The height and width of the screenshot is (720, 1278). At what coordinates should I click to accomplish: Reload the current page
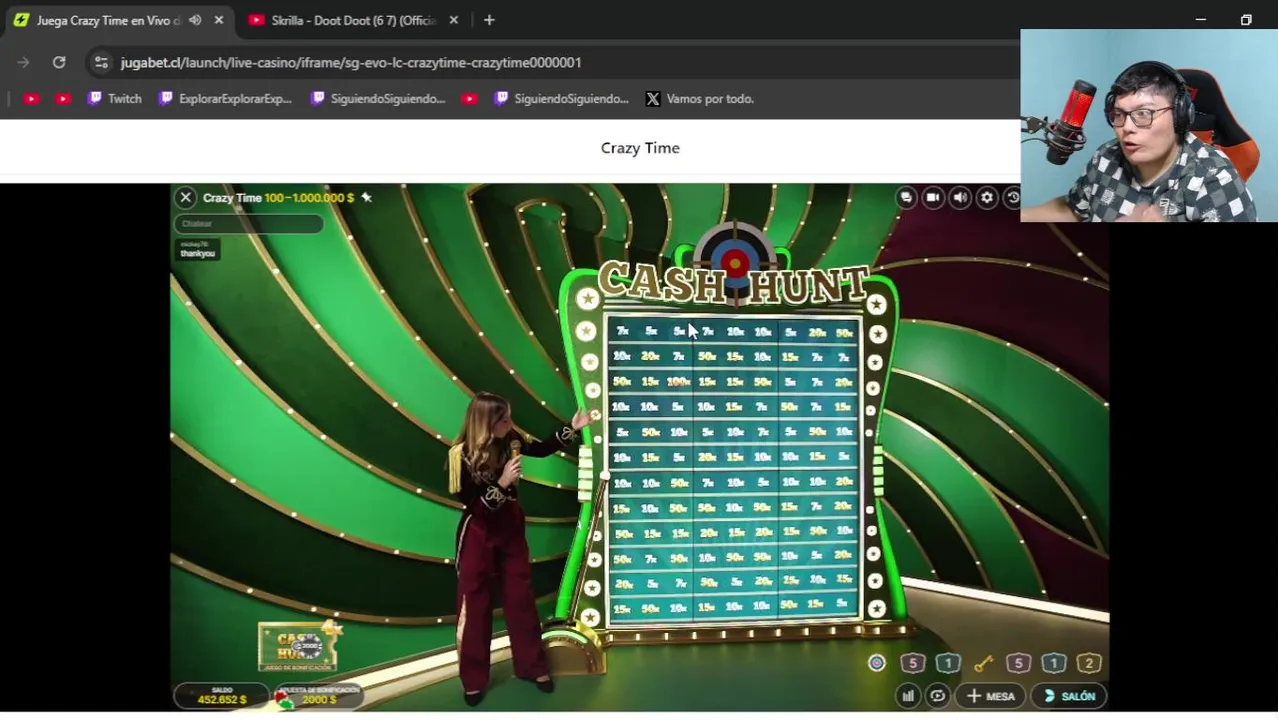tap(59, 62)
